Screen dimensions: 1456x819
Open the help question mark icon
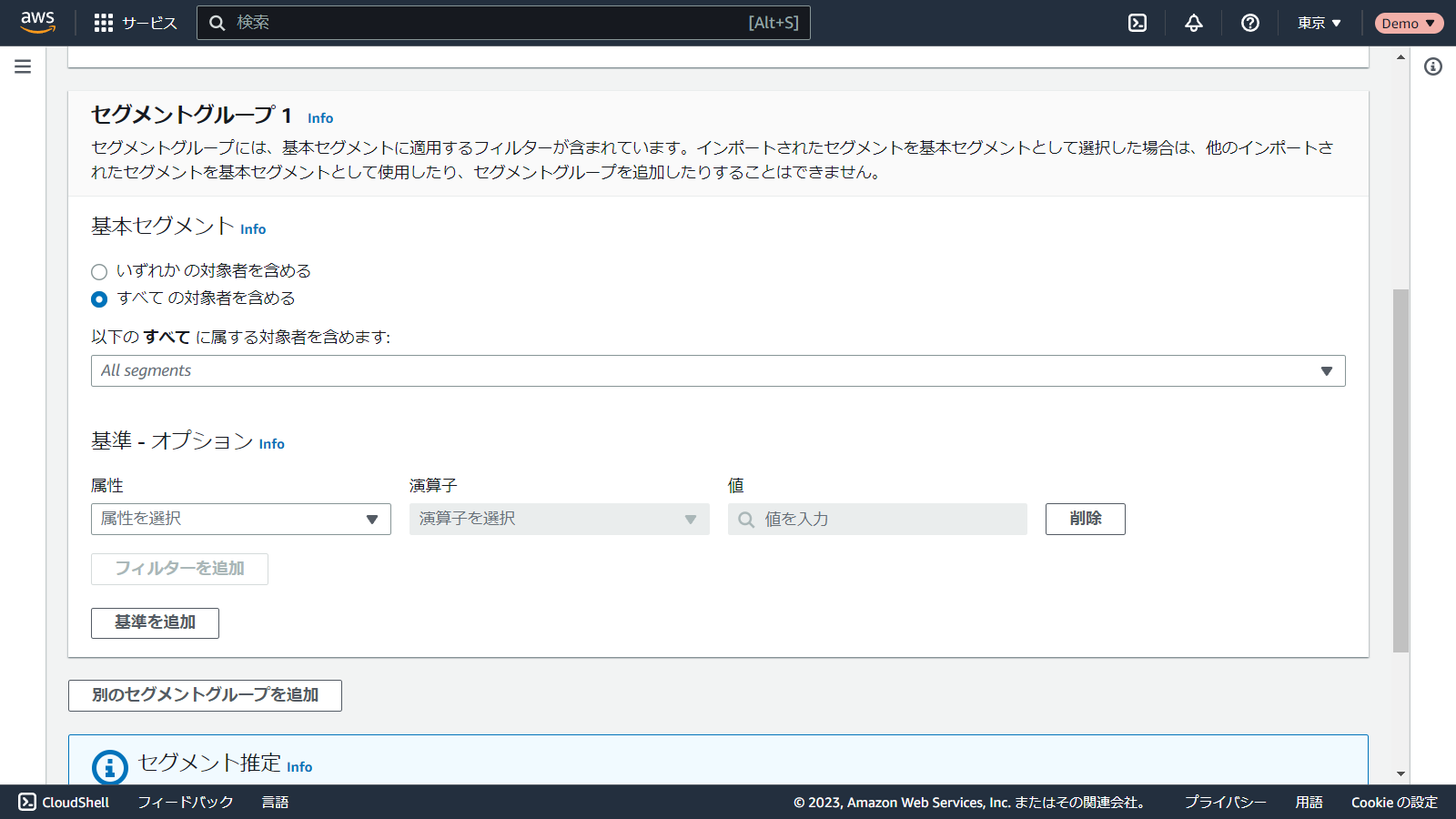[1250, 23]
